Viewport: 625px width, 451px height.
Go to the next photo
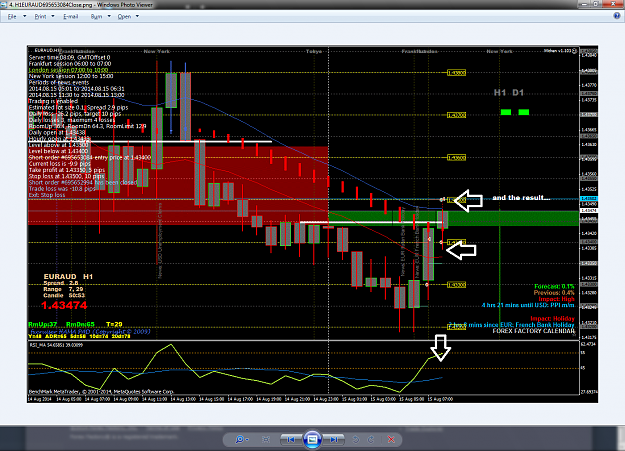tap(334, 439)
